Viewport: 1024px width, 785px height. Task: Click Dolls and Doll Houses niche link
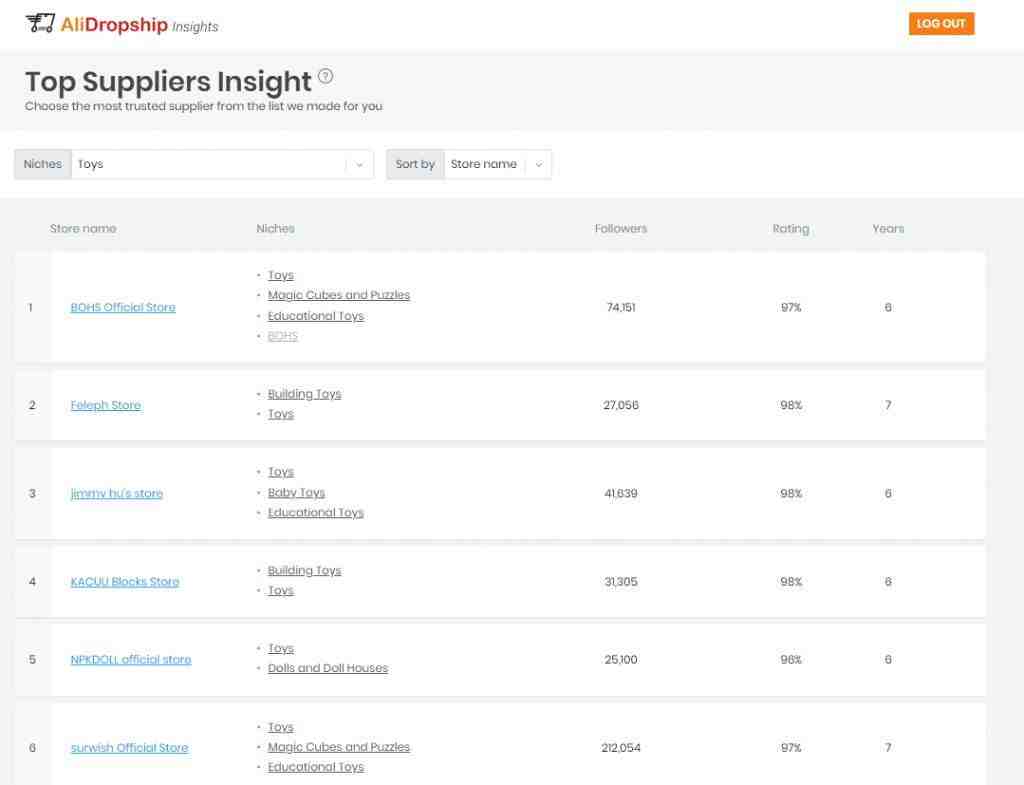coord(328,667)
